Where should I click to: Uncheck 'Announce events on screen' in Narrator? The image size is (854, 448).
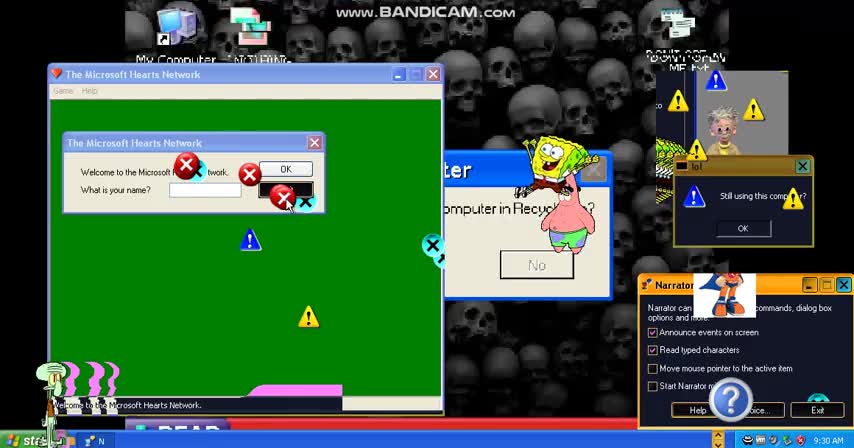(x=652, y=333)
